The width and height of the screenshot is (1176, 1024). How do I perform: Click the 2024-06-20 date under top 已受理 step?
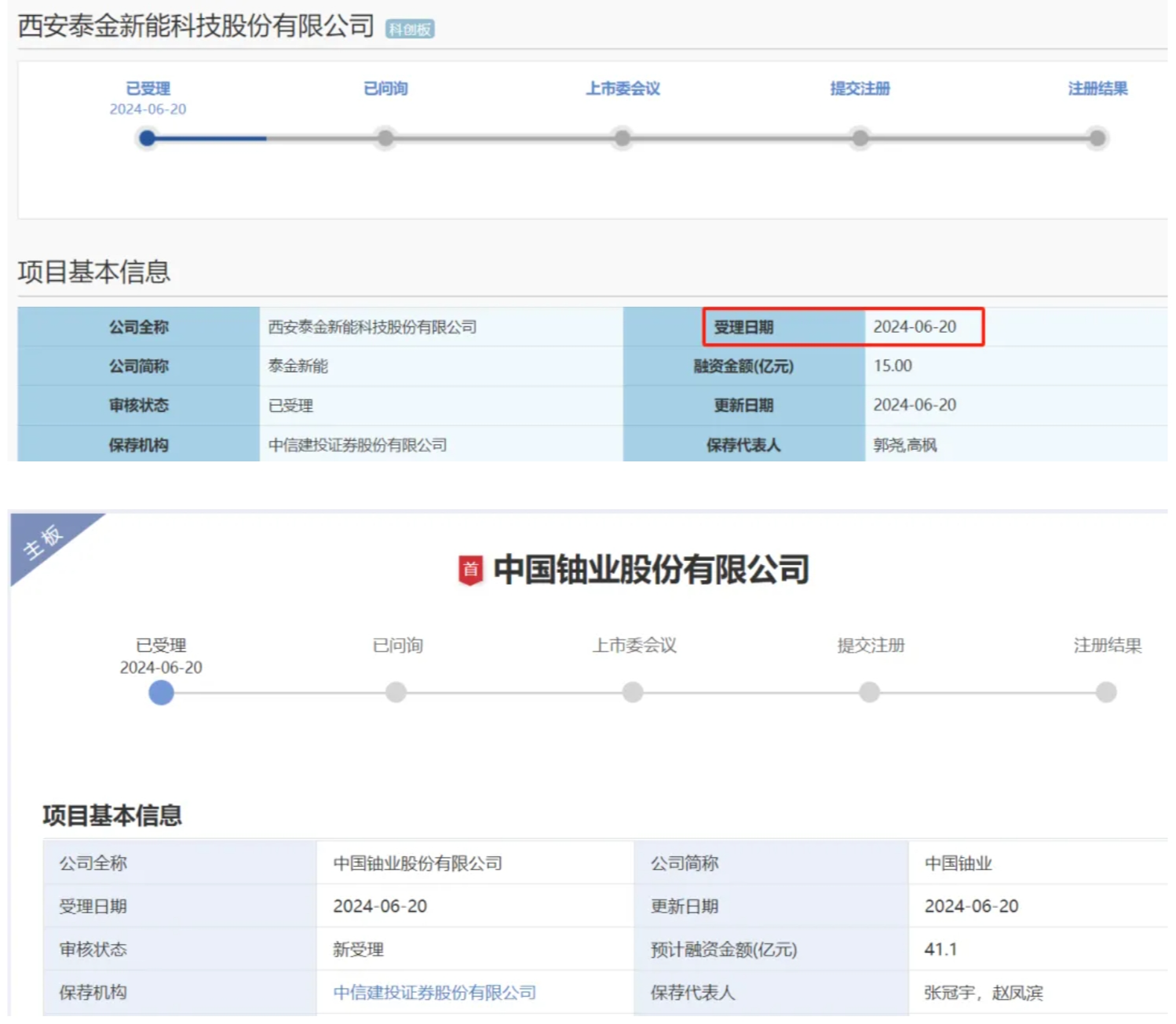(x=148, y=109)
